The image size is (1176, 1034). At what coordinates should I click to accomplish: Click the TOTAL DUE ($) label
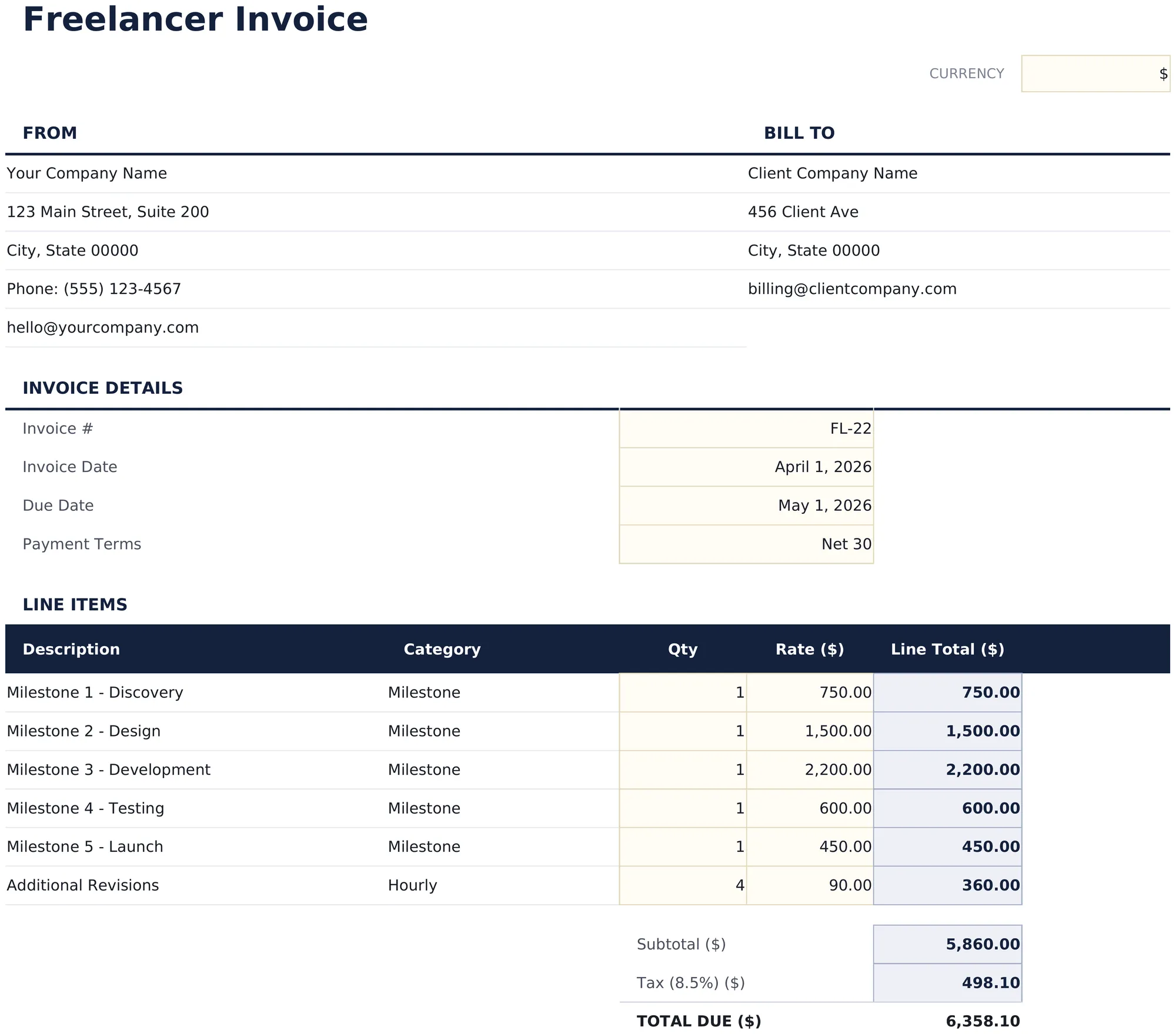click(699, 1021)
